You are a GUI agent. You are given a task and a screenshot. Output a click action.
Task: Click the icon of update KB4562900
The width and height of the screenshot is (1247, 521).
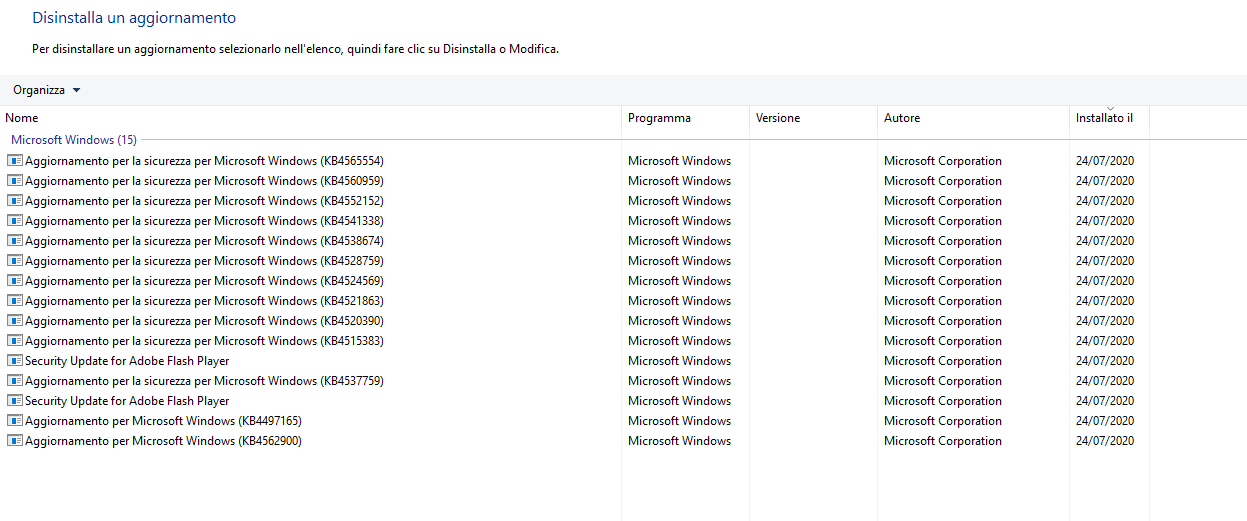(x=15, y=441)
